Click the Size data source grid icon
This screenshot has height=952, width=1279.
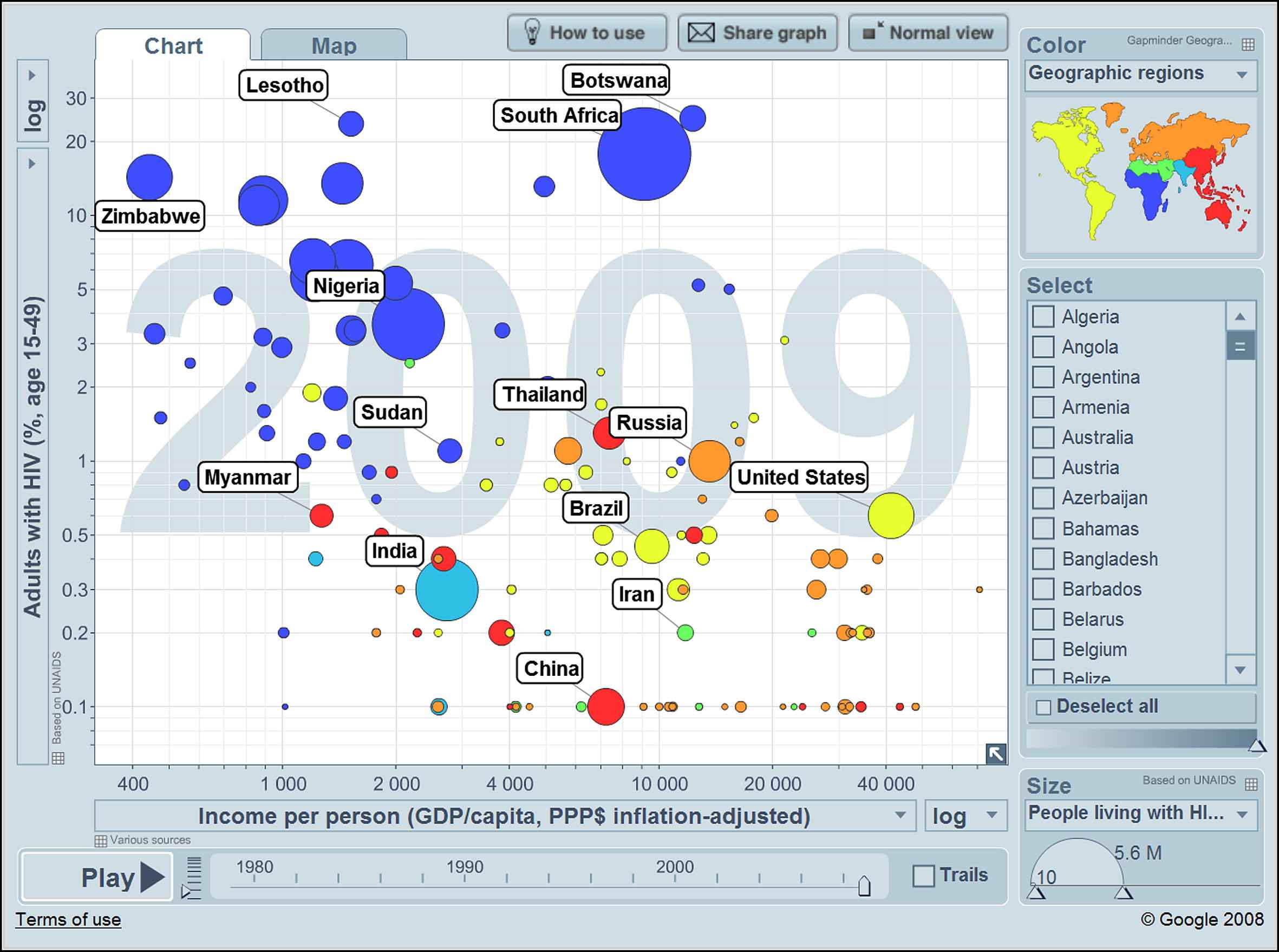[1251, 784]
